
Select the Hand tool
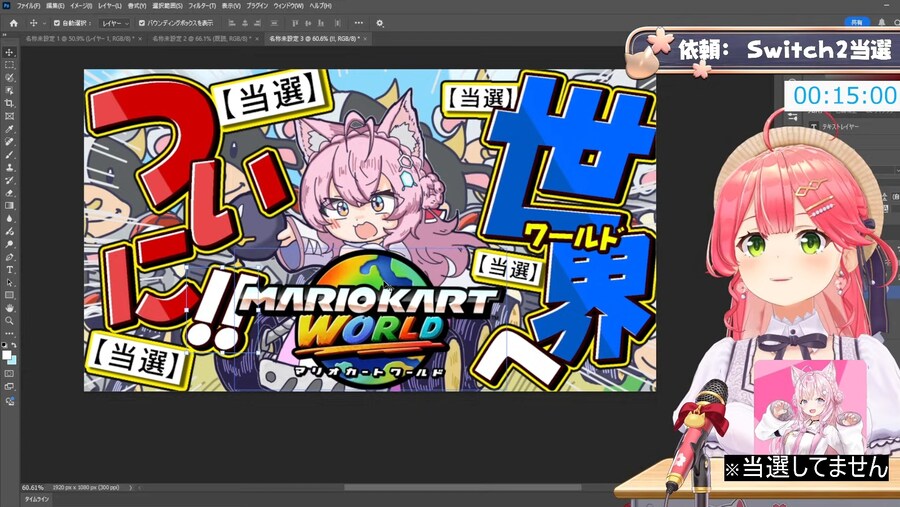(9, 308)
